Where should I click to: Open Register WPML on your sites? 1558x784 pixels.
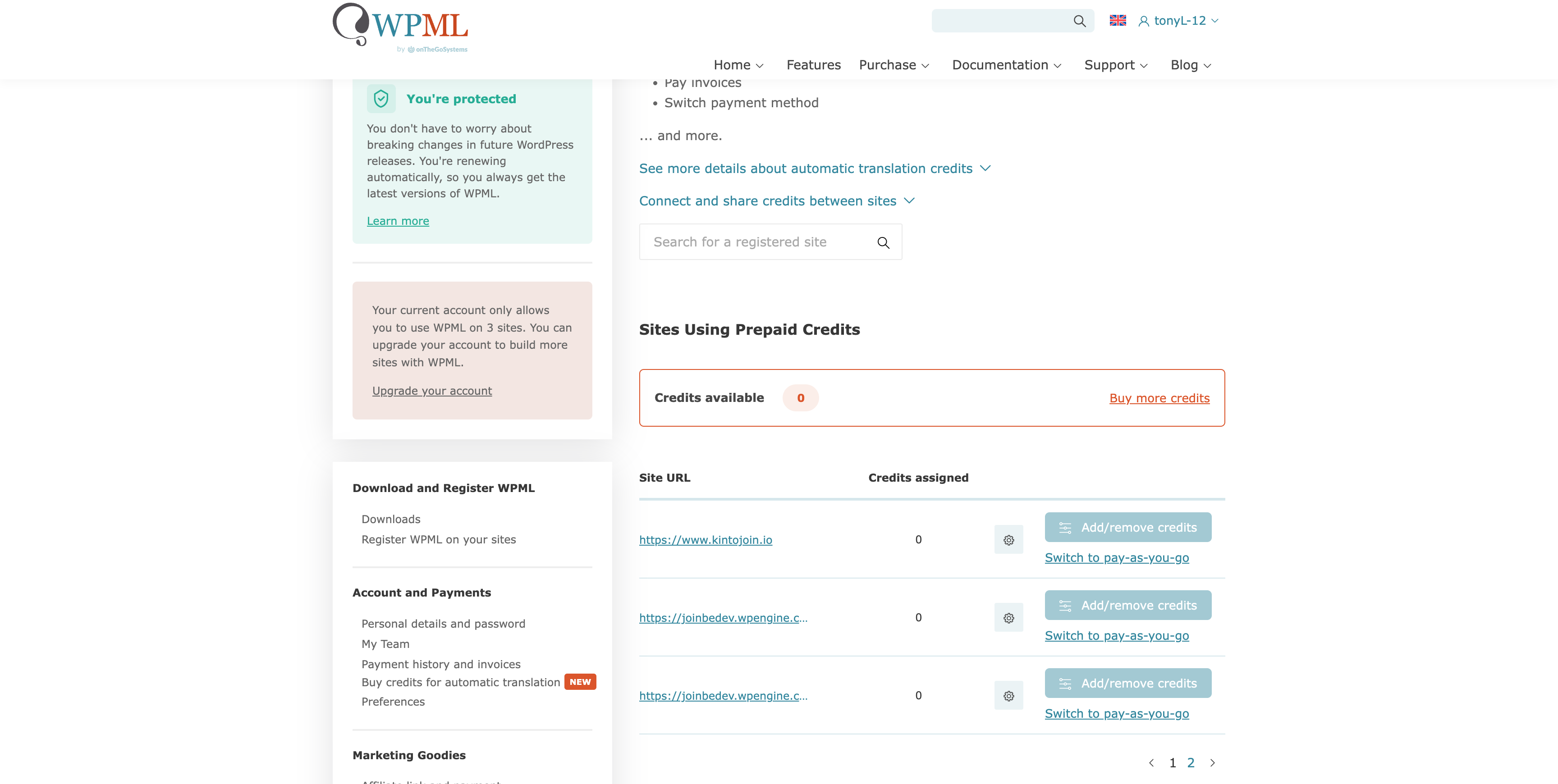point(439,540)
